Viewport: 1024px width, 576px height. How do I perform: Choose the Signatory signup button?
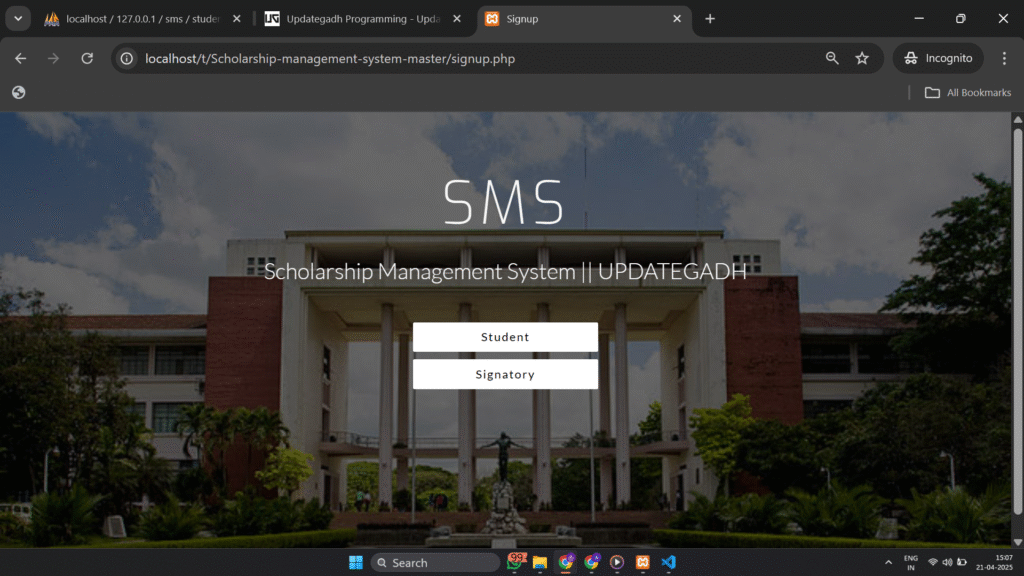(505, 374)
